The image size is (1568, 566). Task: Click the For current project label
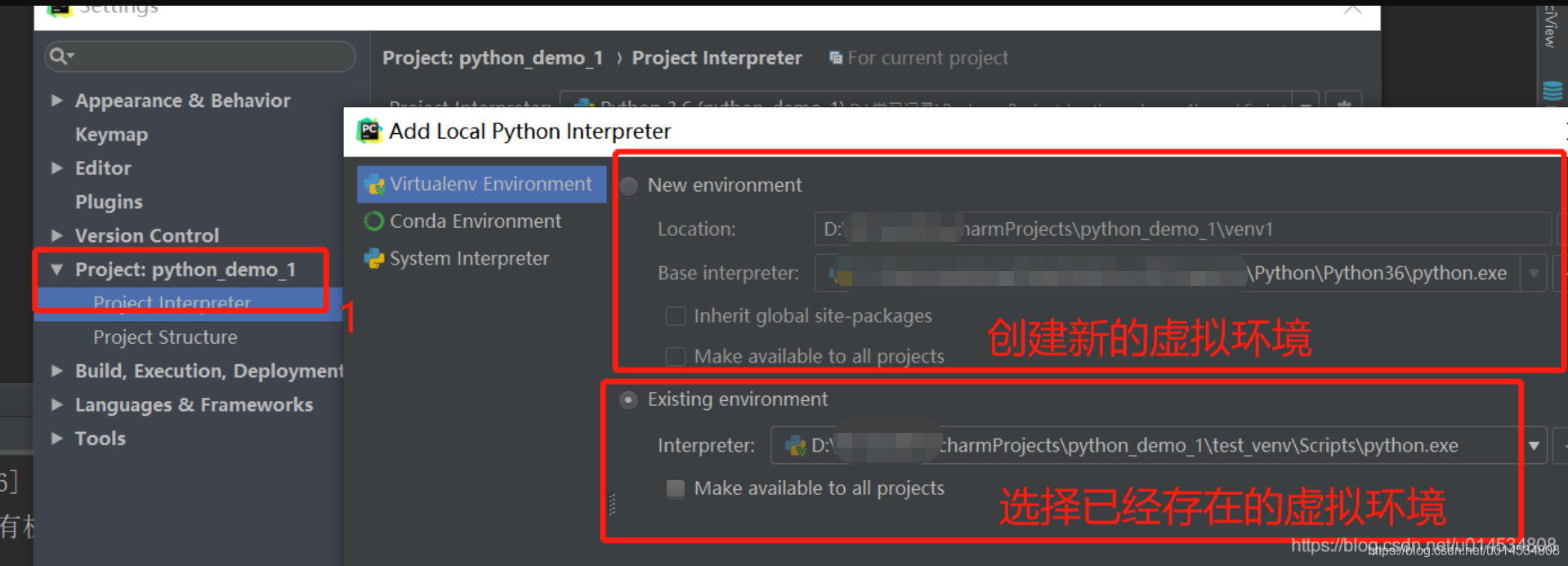click(x=928, y=58)
